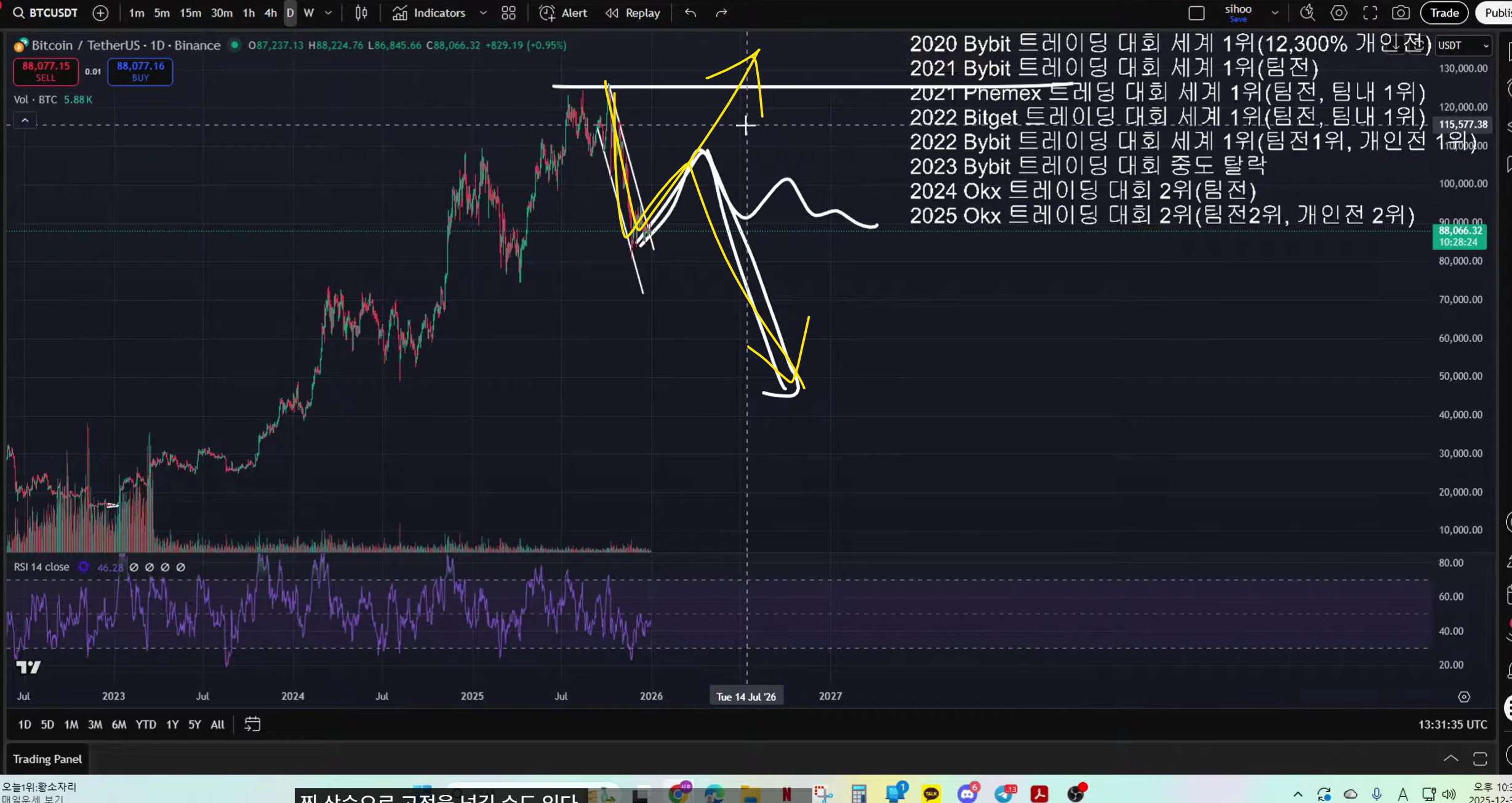Create a new Alert
Viewport: 1512px width, 803px height.
[x=563, y=13]
